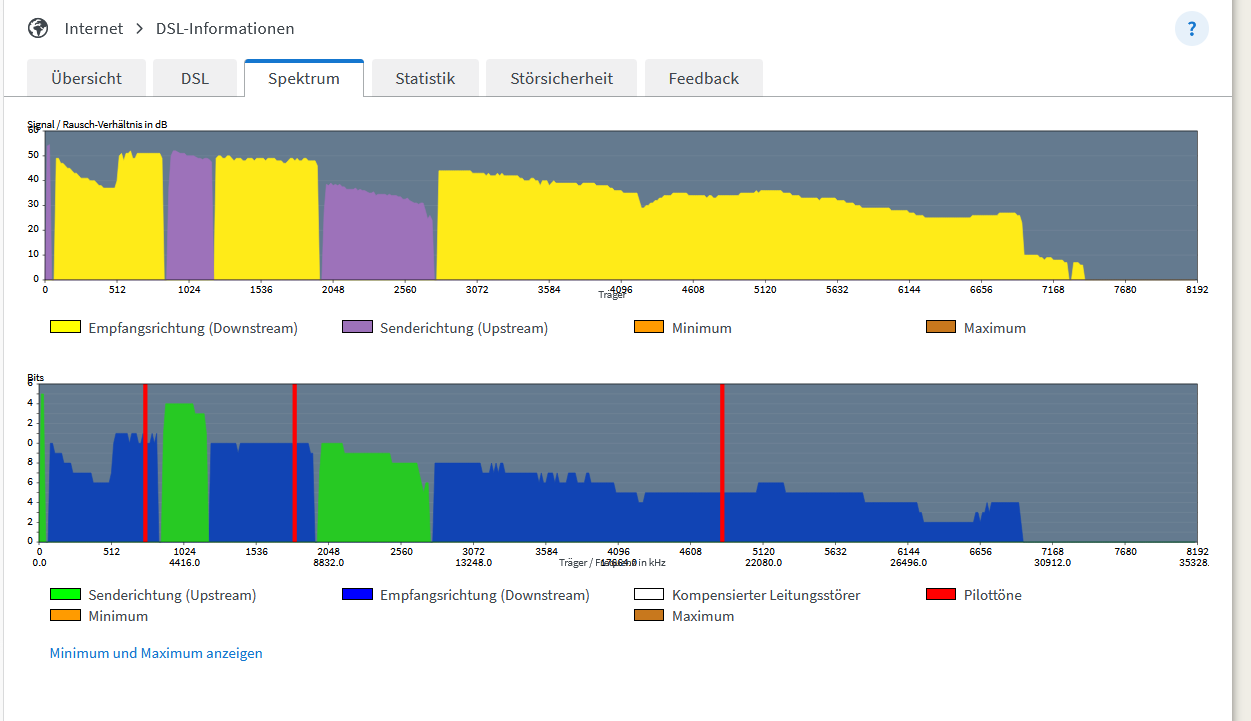Click the orange Minimum swatch in Bits legend
1251x721 pixels.
click(x=65, y=615)
